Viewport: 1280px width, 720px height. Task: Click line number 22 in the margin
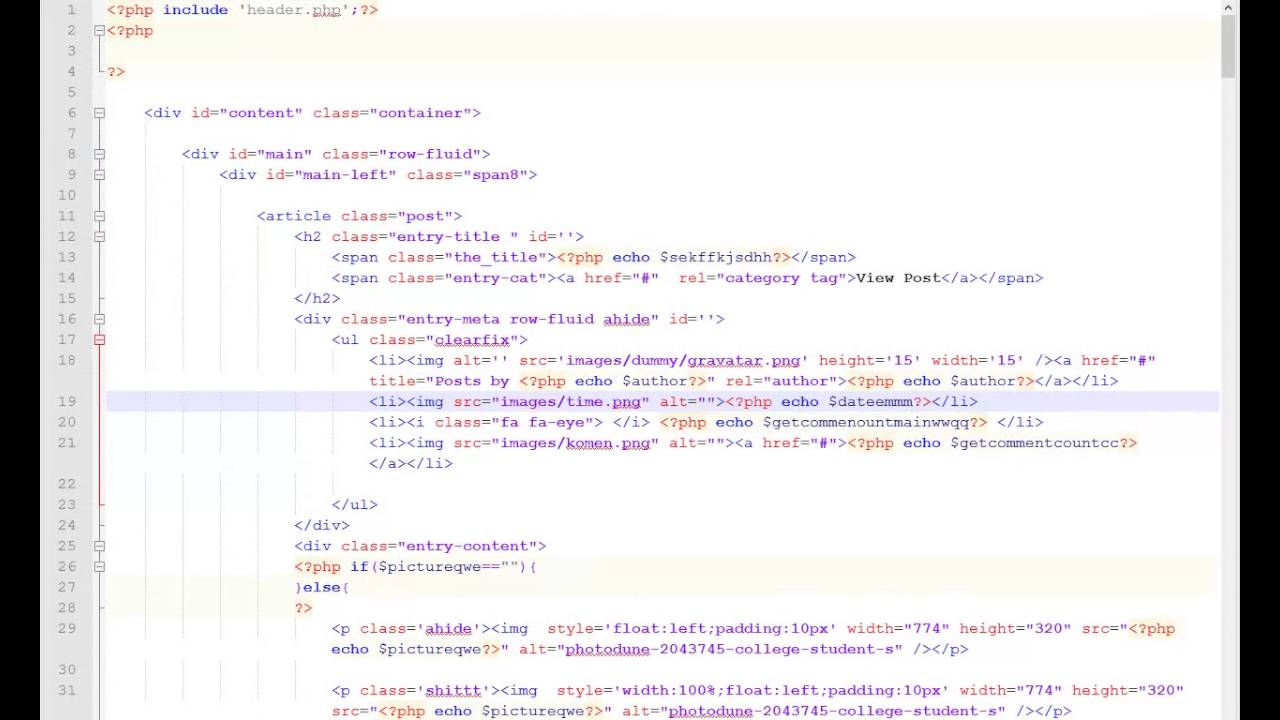click(x=67, y=483)
